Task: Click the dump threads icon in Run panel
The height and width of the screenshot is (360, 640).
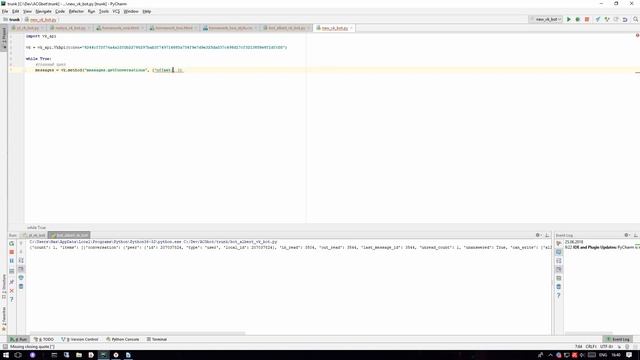Action: [11, 270]
